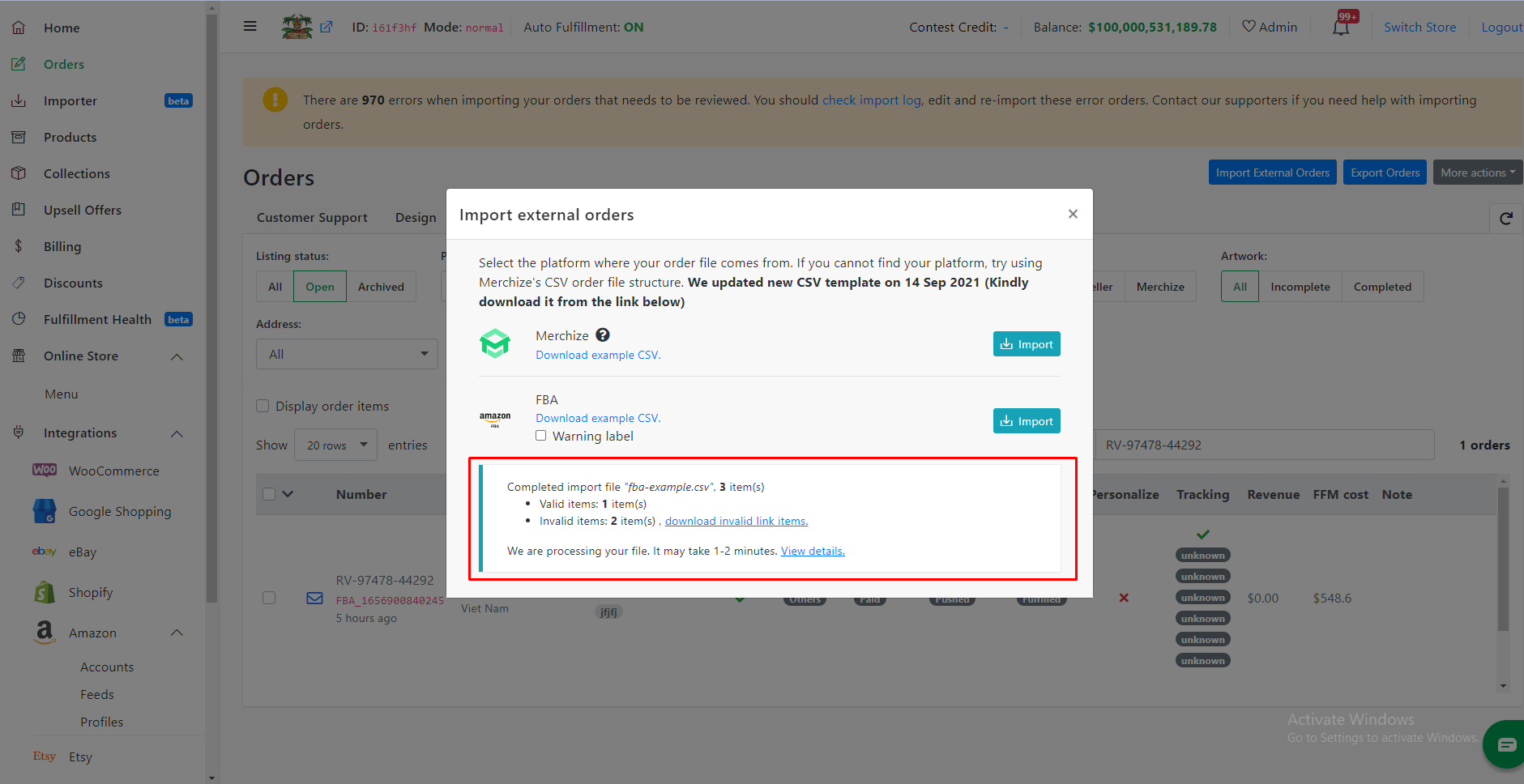Click the Home icon in sidebar
Viewport: 1524px width, 784px height.
(x=19, y=28)
